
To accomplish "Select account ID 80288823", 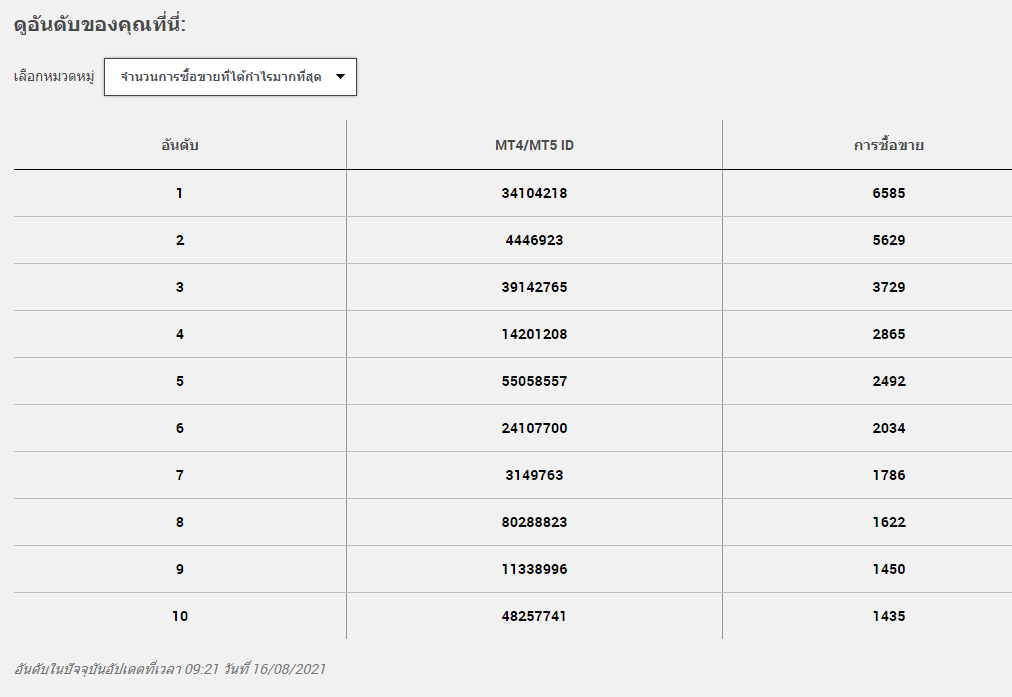I will point(534,522).
